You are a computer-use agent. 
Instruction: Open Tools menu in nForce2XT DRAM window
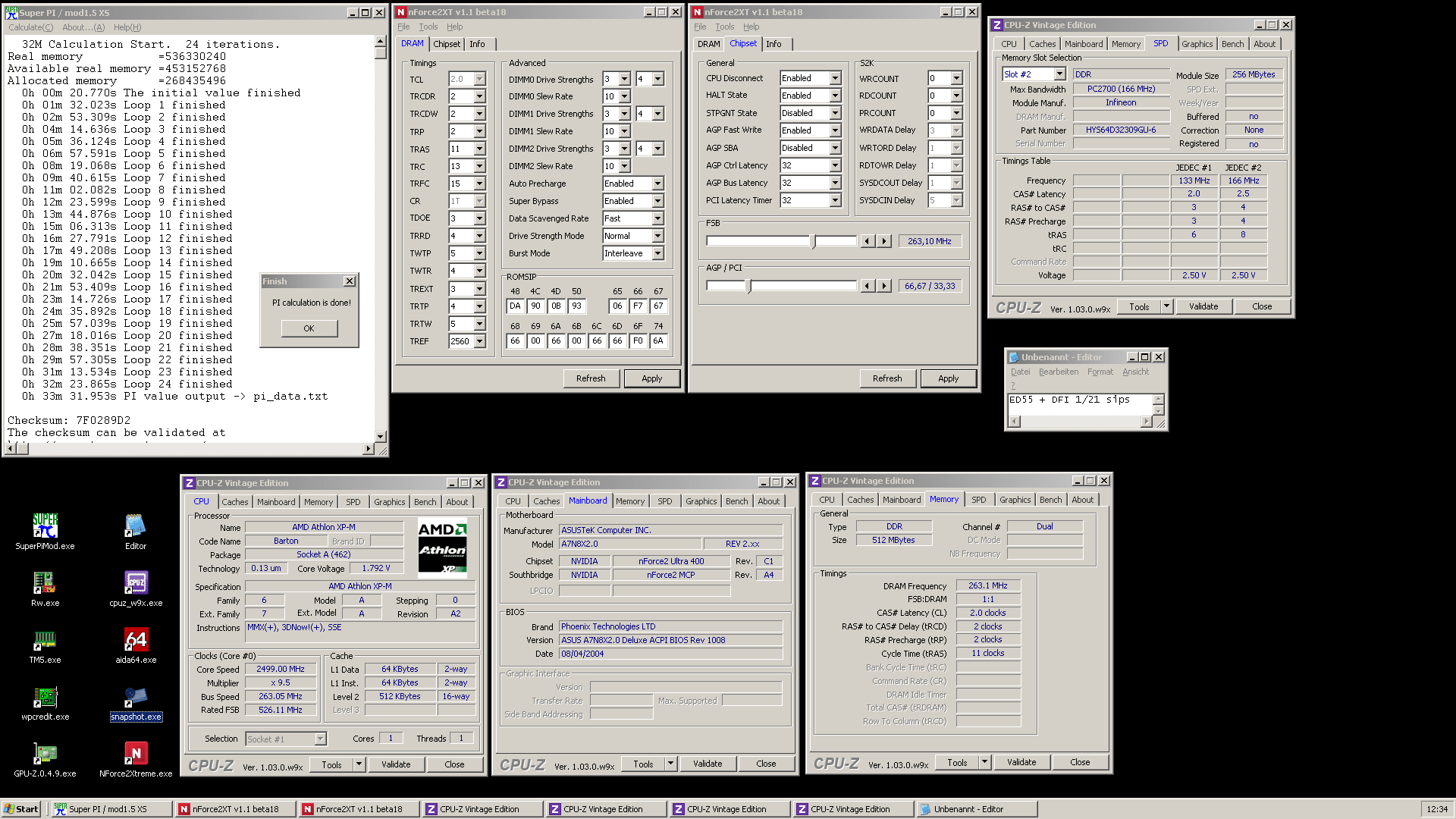(428, 27)
